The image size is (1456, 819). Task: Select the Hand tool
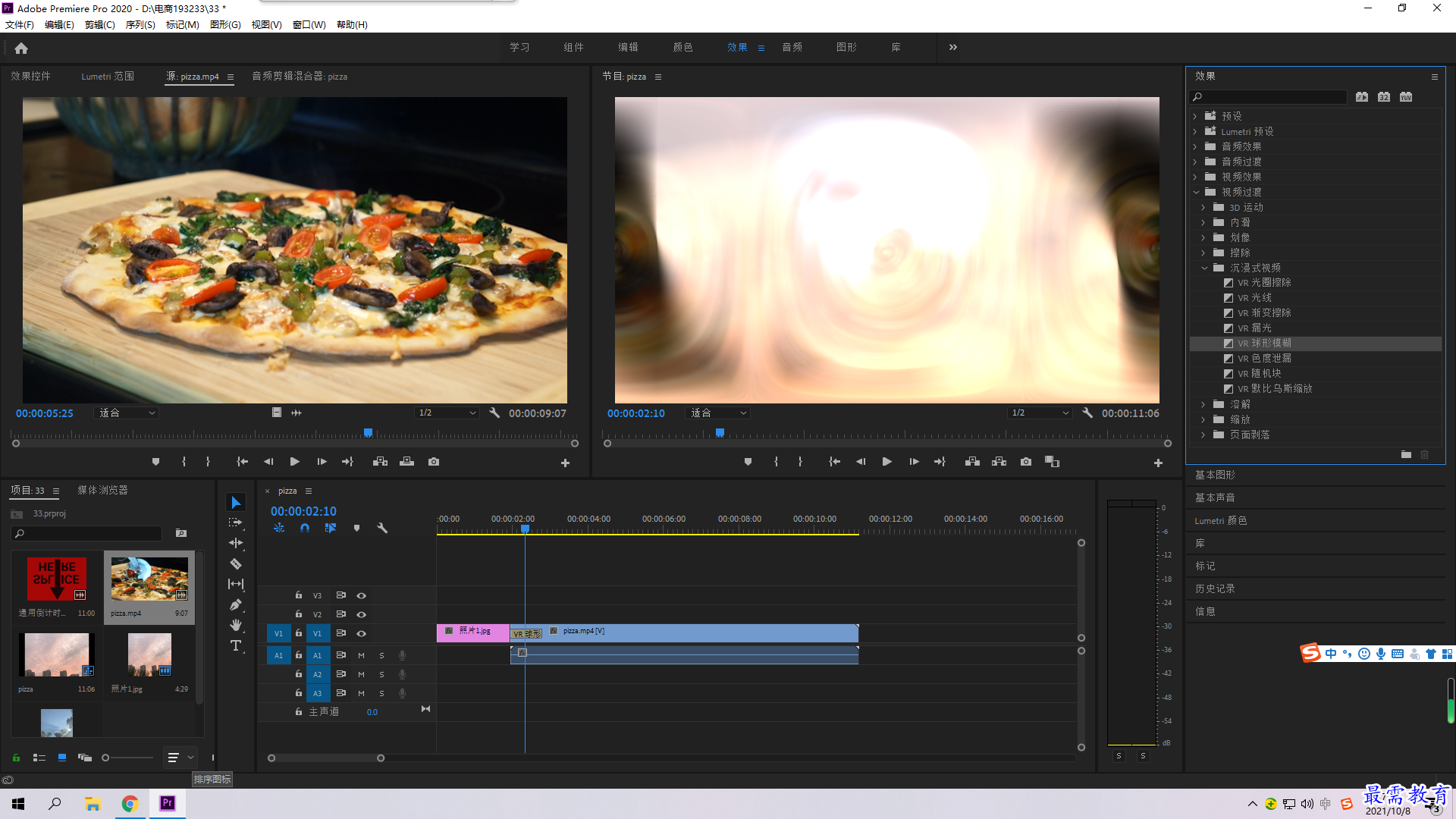236,625
